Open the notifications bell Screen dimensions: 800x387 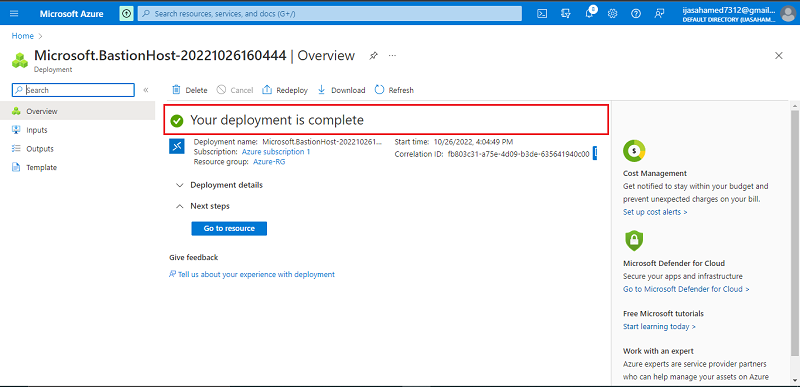click(589, 13)
